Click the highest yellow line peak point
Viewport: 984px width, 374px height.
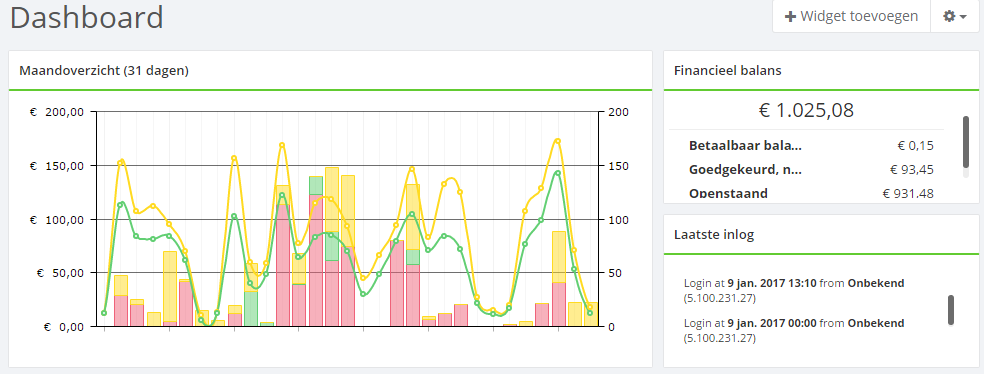557,141
